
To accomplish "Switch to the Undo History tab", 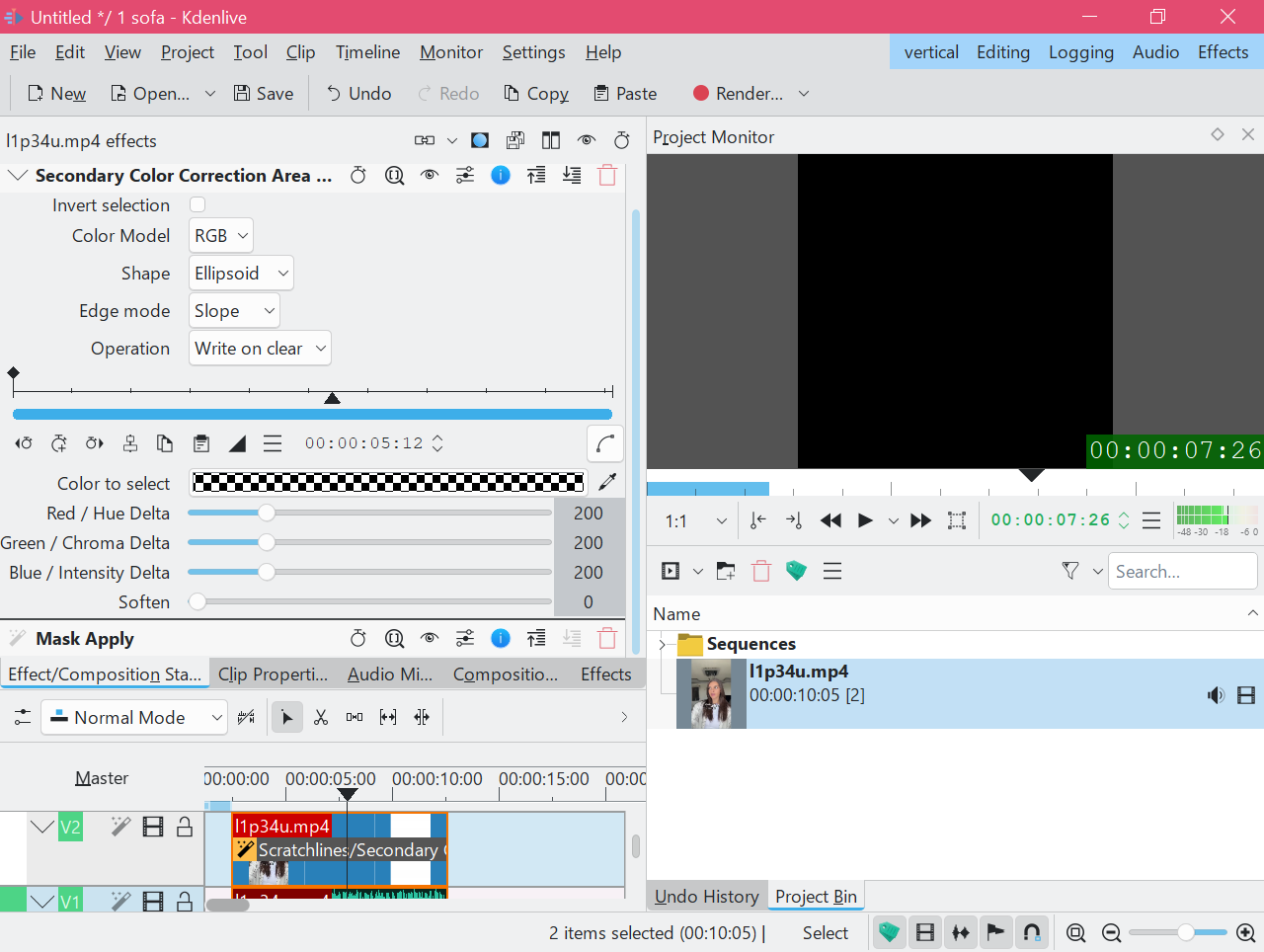I will [x=706, y=897].
